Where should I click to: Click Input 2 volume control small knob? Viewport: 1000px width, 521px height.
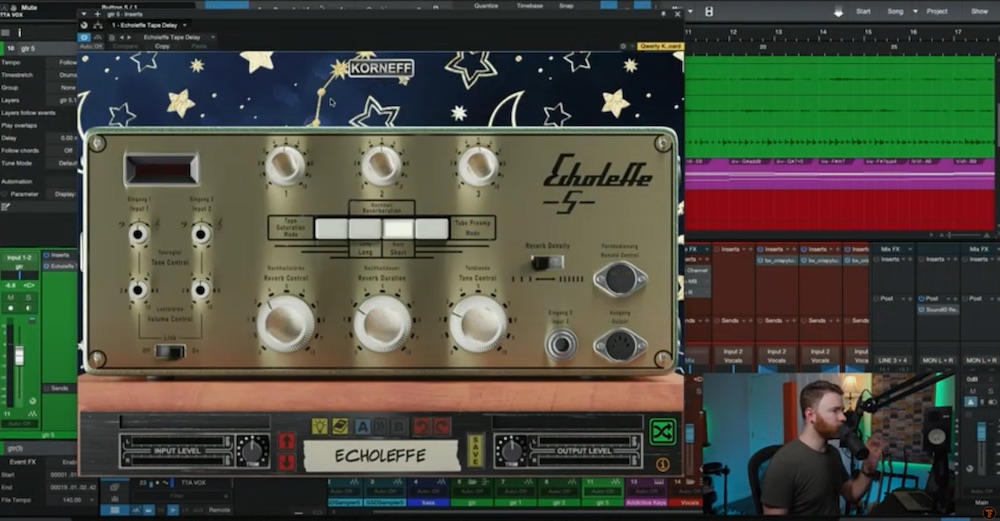click(201, 290)
